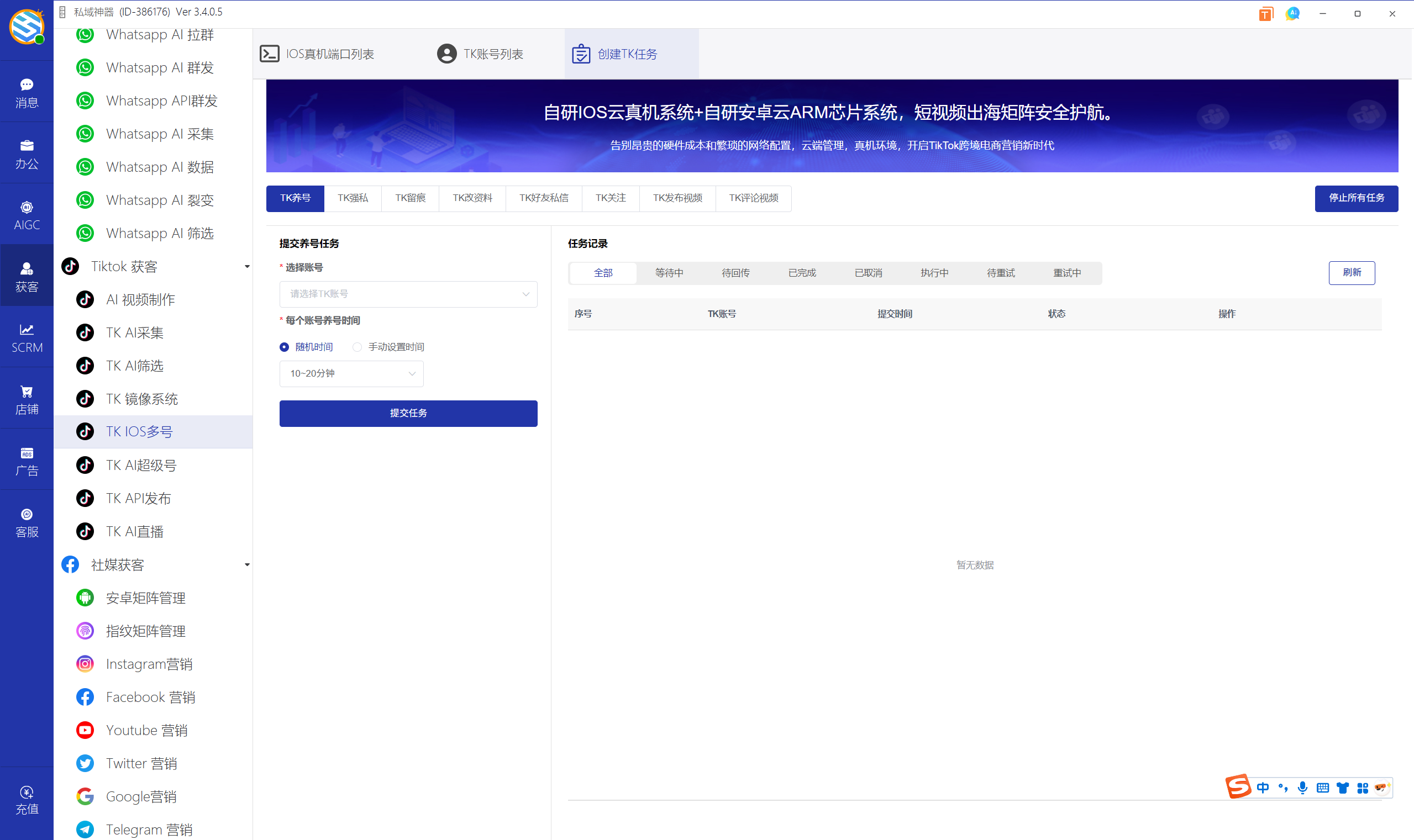Click the Sogou input microphone icon in the tray
This screenshot has height=840, width=1414.
click(1303, 788)
